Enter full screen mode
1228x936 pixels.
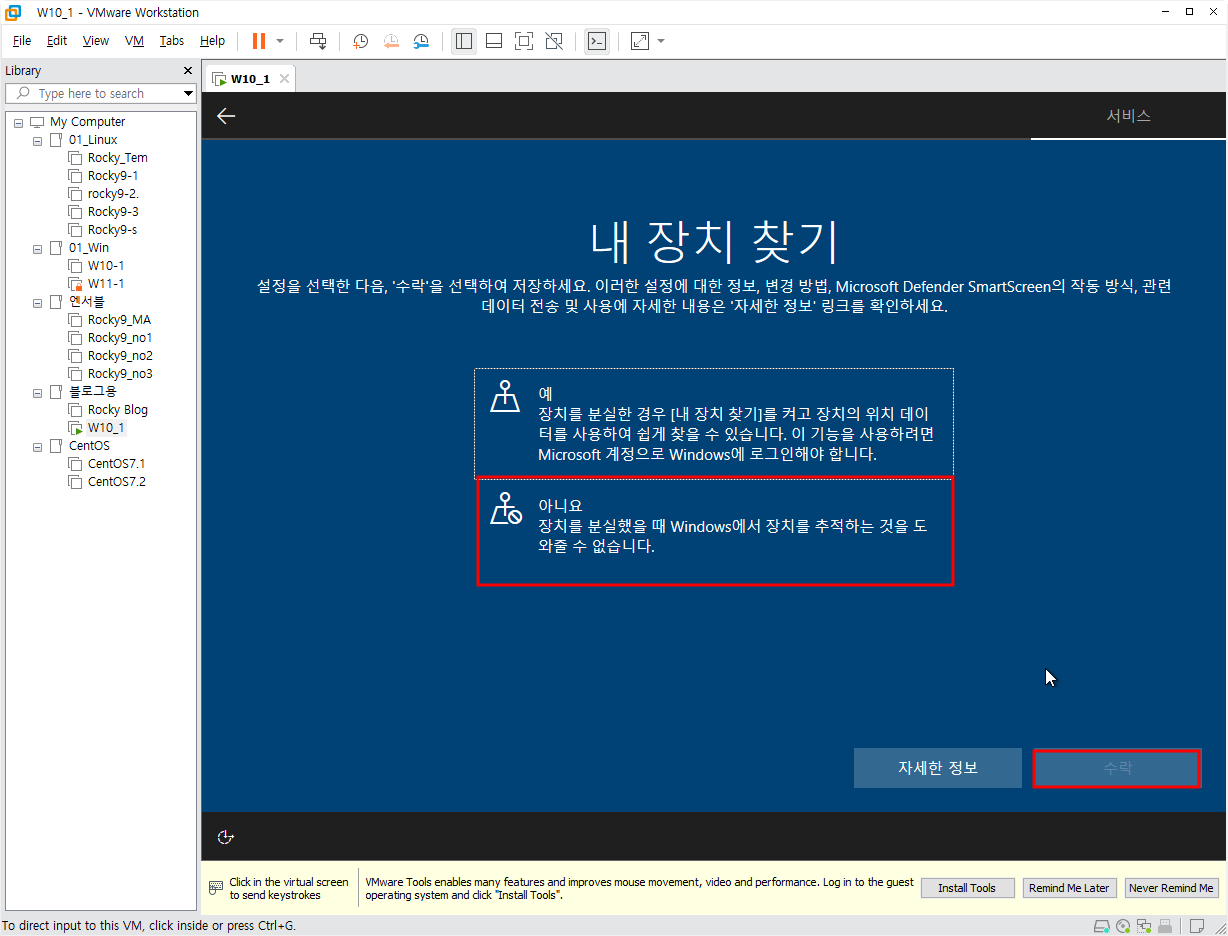coord(524,41)
